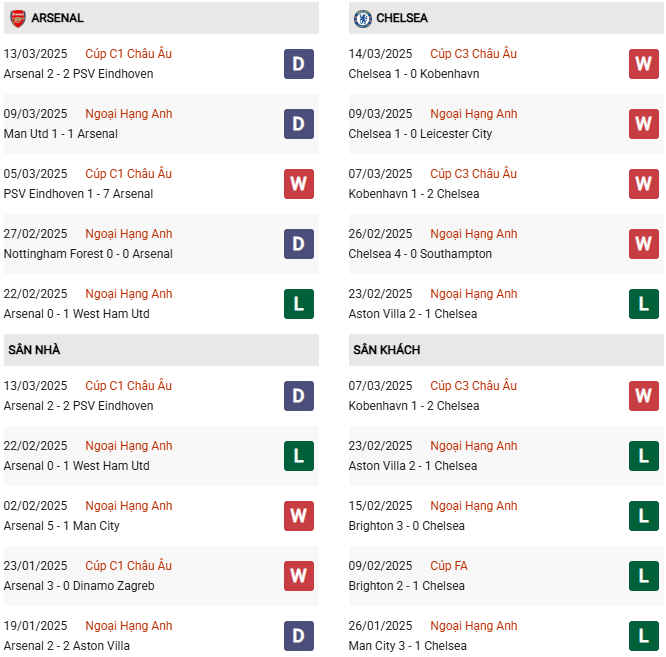666x657 pixels.
Task: Open Cúp C3 Châu Âu link dated 14/03/2025
Action: point(473,54)
